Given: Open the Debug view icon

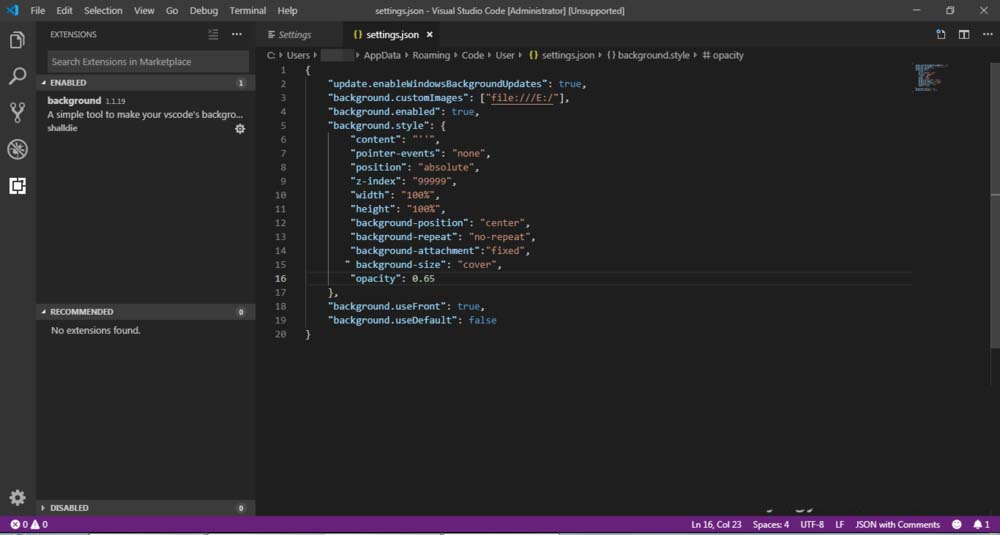Looking at the screenshot, I should (x=17, y=149).
